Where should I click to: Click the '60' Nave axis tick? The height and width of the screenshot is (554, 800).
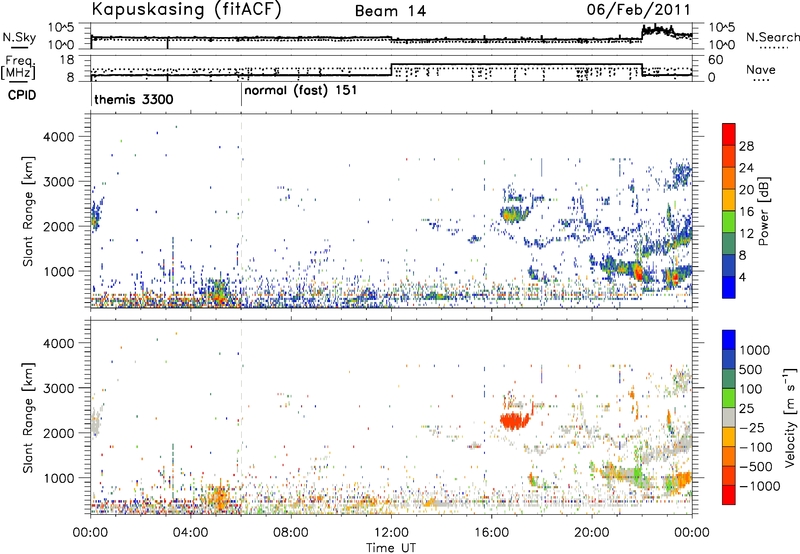point(715,60)
